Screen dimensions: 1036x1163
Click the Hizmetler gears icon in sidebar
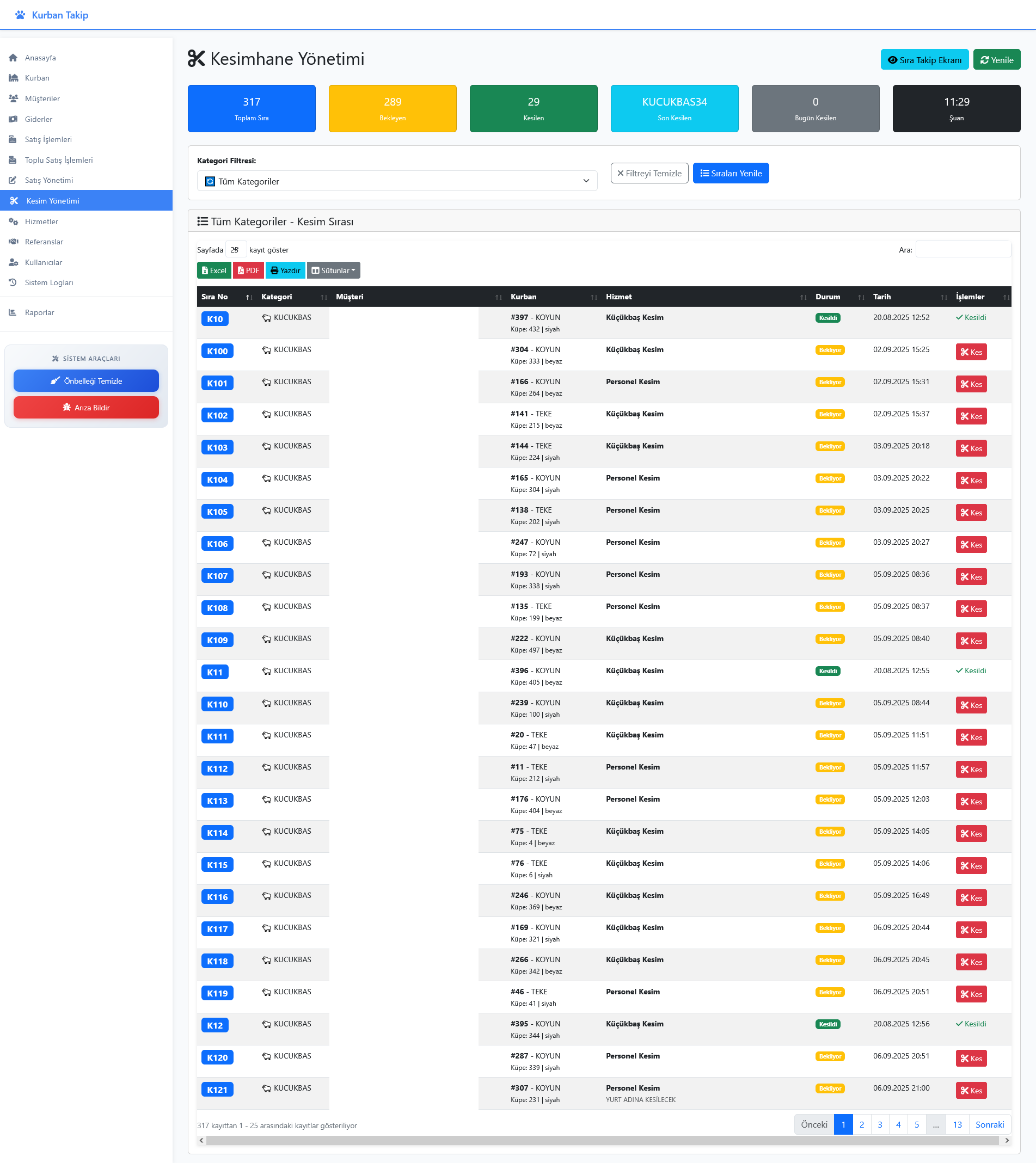13,221
